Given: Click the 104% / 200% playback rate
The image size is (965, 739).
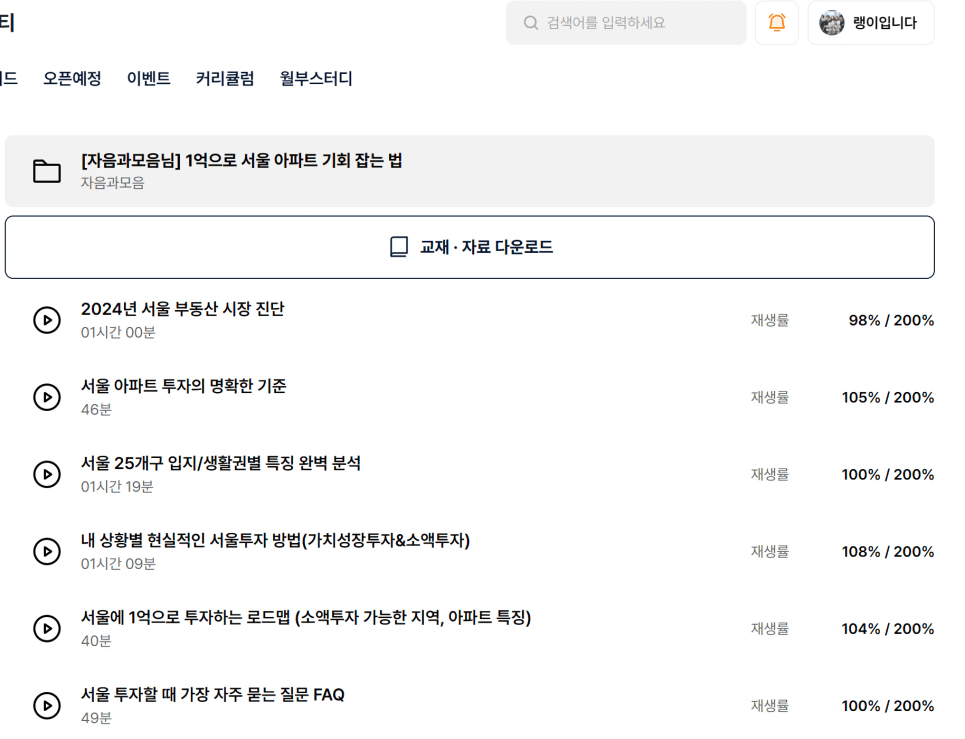Looking at the screenshot, I should click(887, 628).
